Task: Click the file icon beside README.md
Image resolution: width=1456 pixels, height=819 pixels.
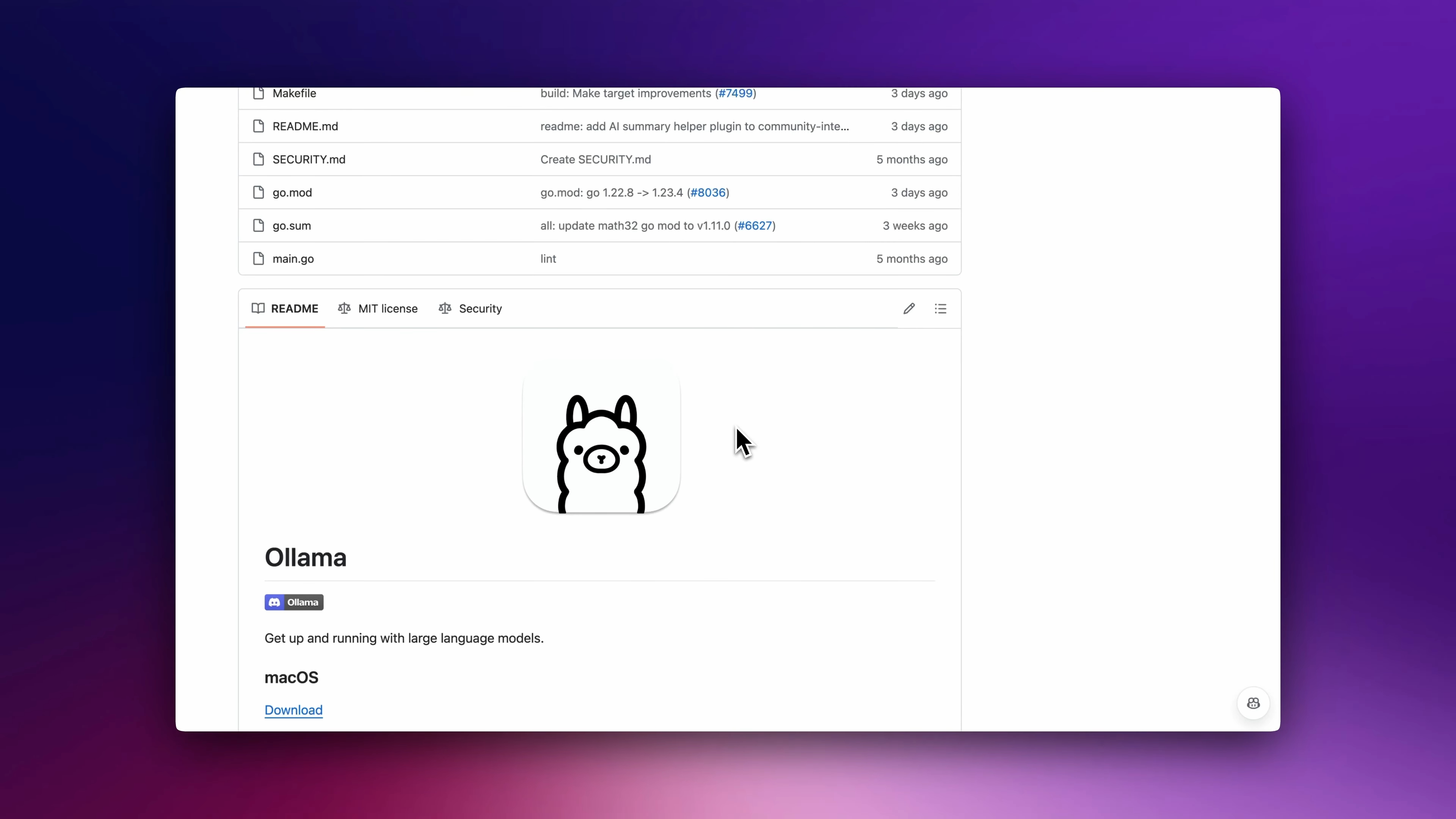Action: click(x=258, y=126)
